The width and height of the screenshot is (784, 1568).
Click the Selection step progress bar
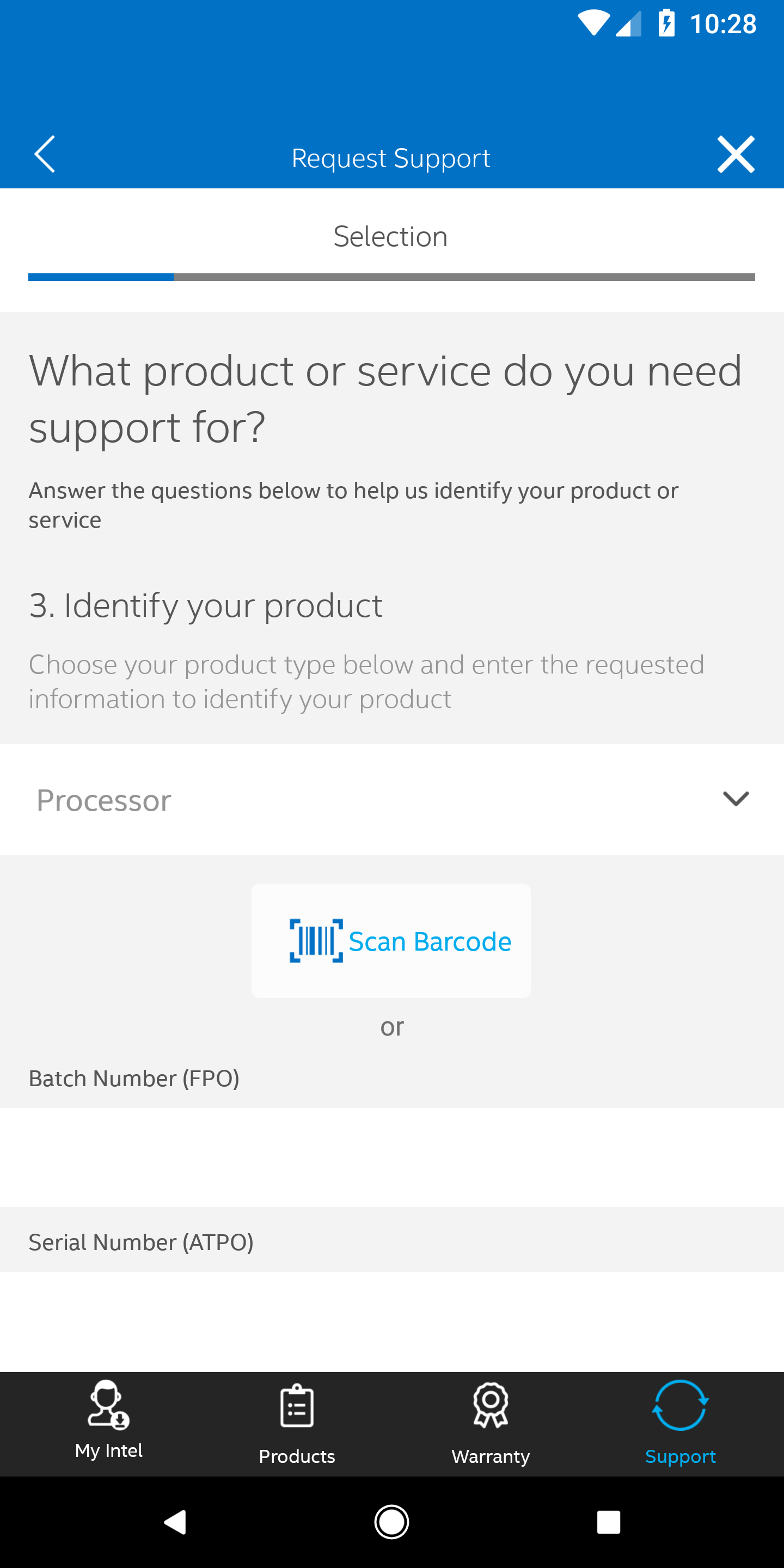pos(391,277)
